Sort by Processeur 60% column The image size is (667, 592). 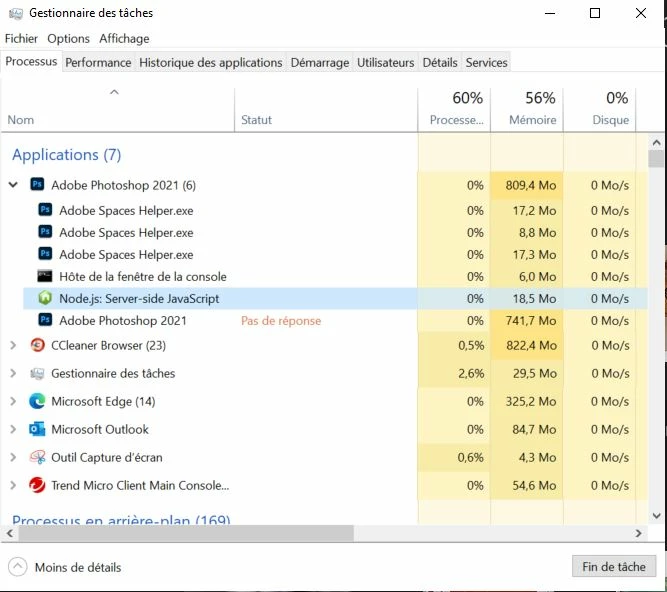coord(454,110)
